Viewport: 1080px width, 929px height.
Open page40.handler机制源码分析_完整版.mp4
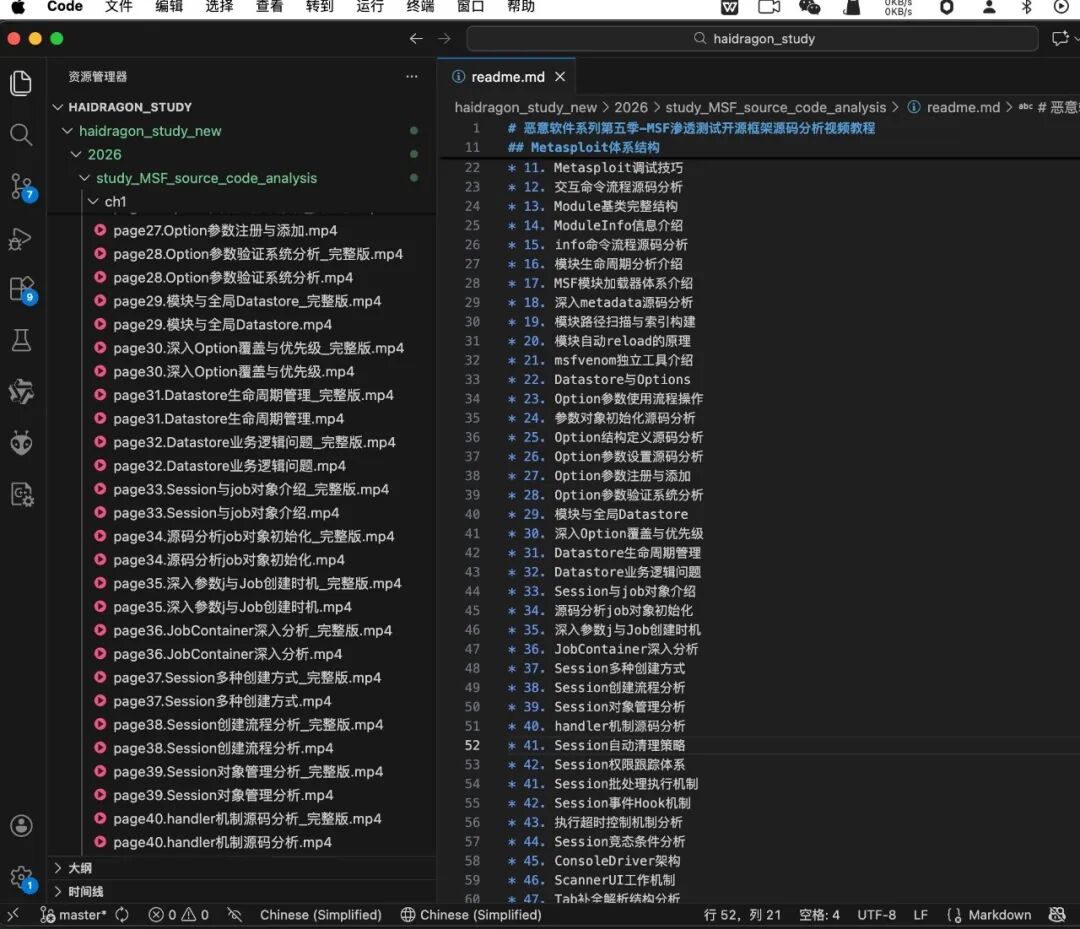pyautogui.click(x=247, y=818)
